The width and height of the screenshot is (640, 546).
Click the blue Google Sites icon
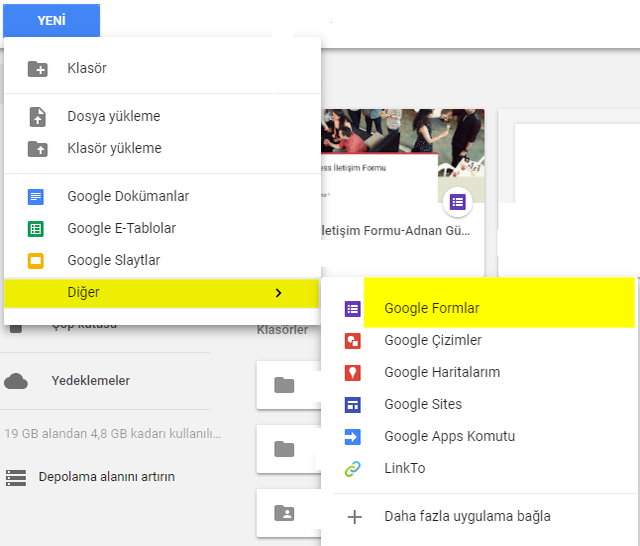tap(353, 405)
